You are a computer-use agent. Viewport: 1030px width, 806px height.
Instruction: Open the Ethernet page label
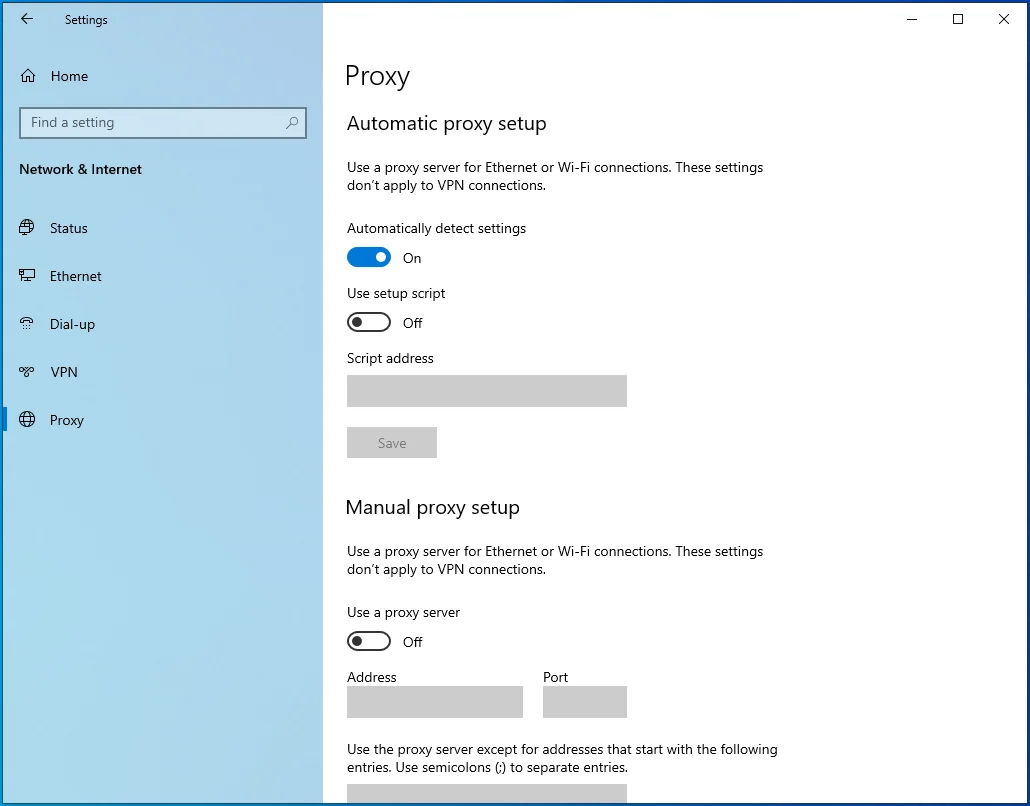(76, 277)
